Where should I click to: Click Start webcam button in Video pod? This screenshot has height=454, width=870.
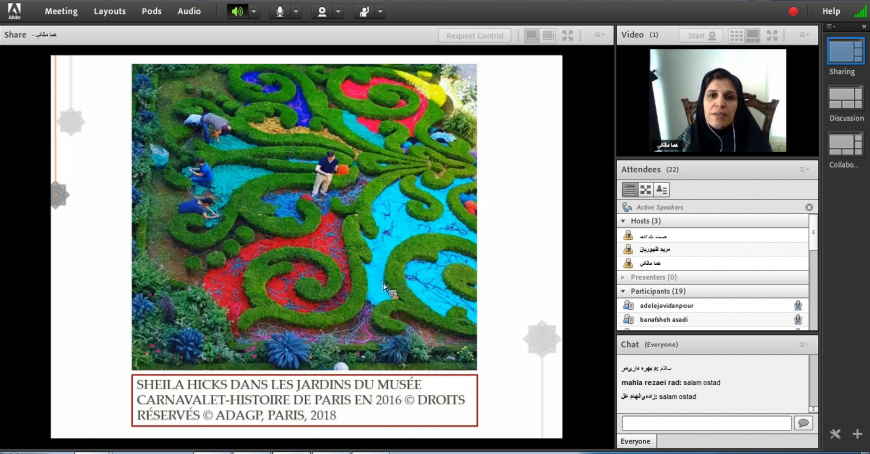[699, 35]
